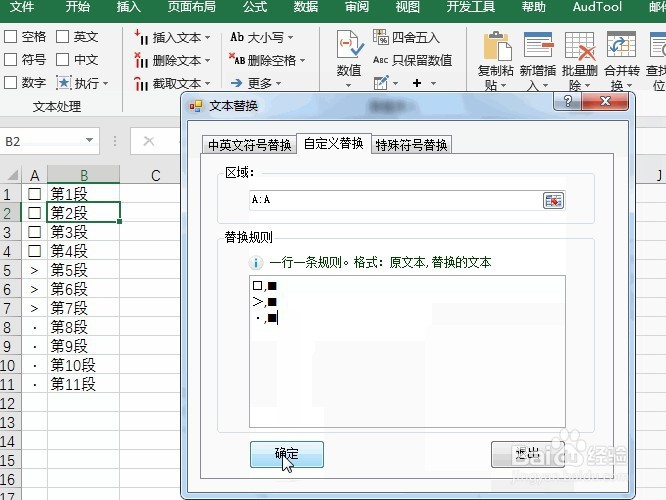The image size is (666, 500).
Task: Click the More (更多) arrow icon
Action: coord(237,83)
